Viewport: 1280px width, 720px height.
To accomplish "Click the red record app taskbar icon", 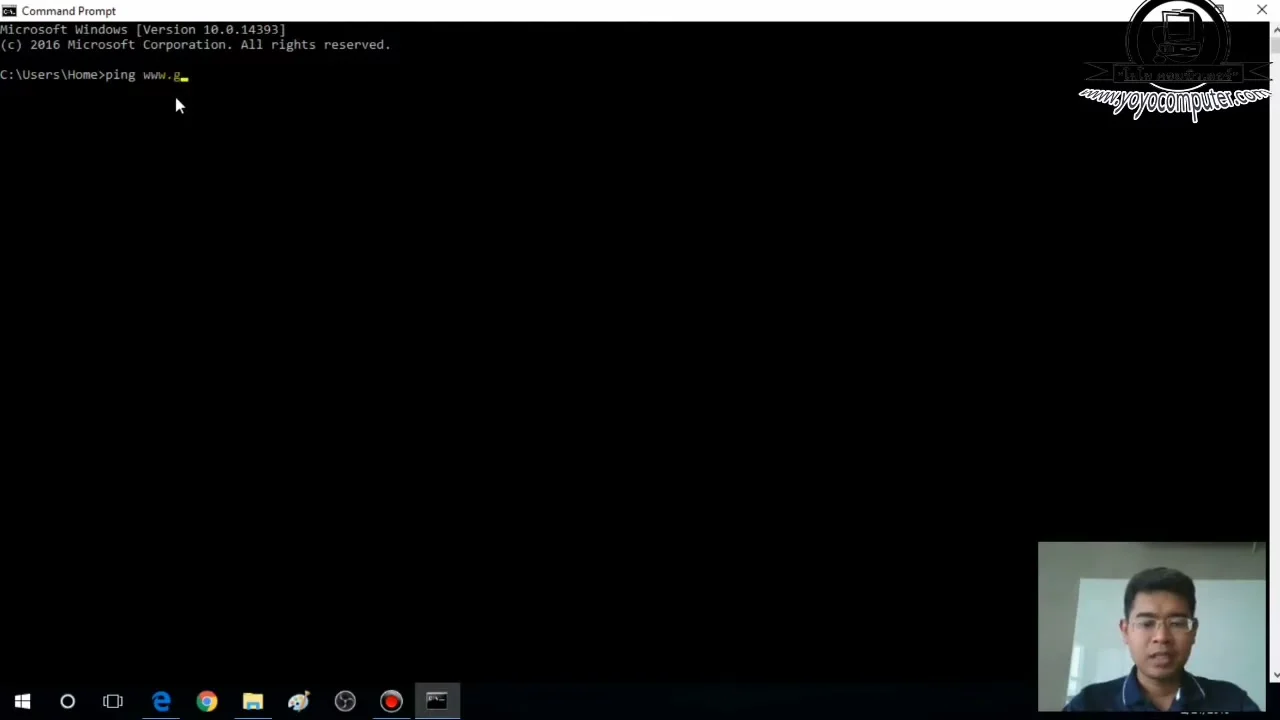I will [391, 701].
